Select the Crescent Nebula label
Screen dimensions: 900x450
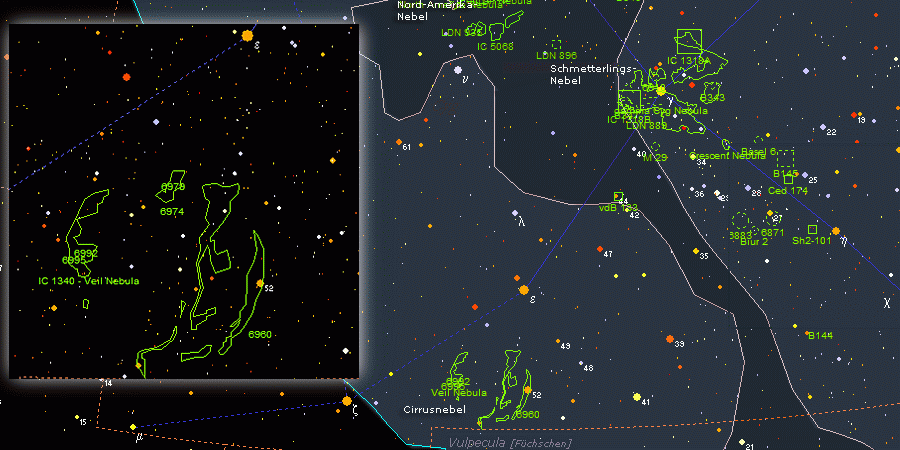[x=728, y=155]
